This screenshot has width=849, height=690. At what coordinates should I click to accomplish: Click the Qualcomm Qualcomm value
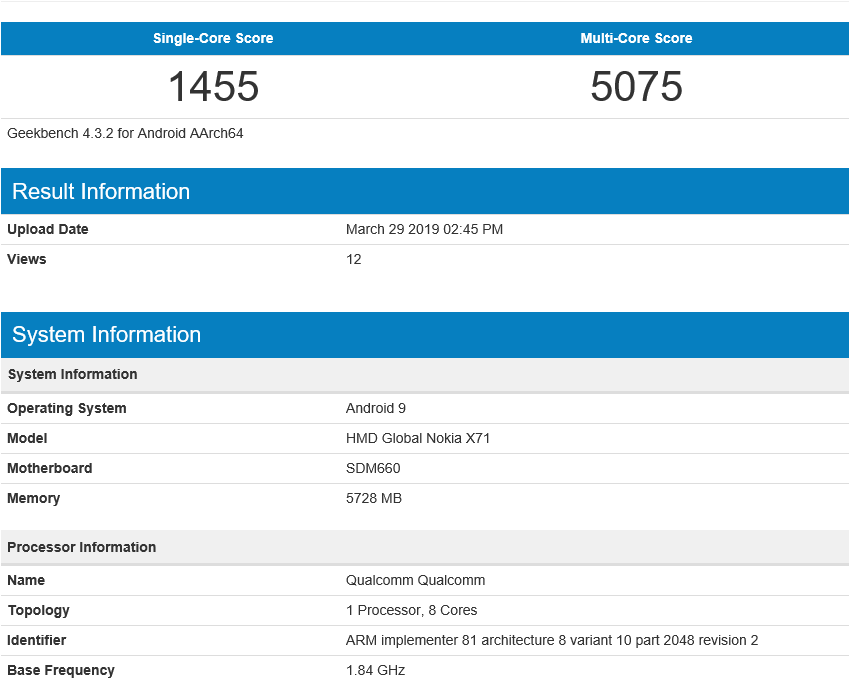[415, 580]
